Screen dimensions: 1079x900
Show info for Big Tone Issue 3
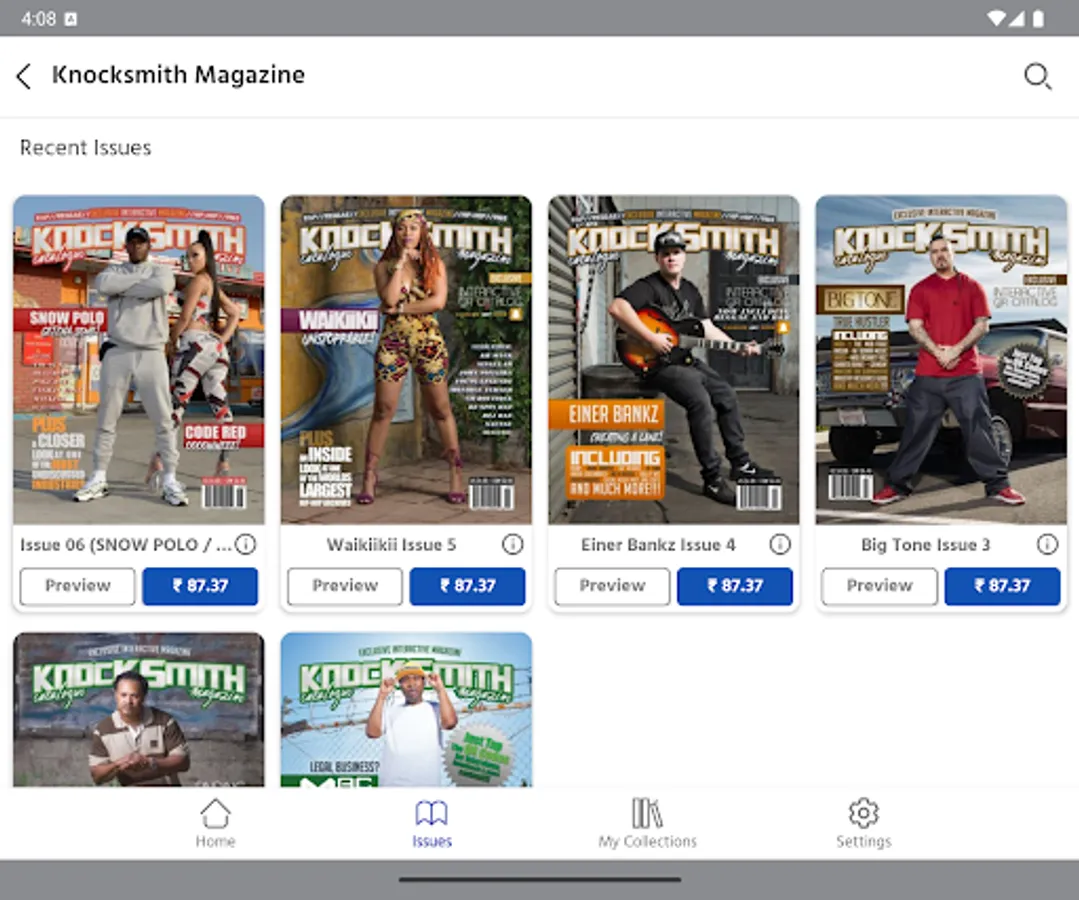pyautogui.click(x=1047, y=544)
